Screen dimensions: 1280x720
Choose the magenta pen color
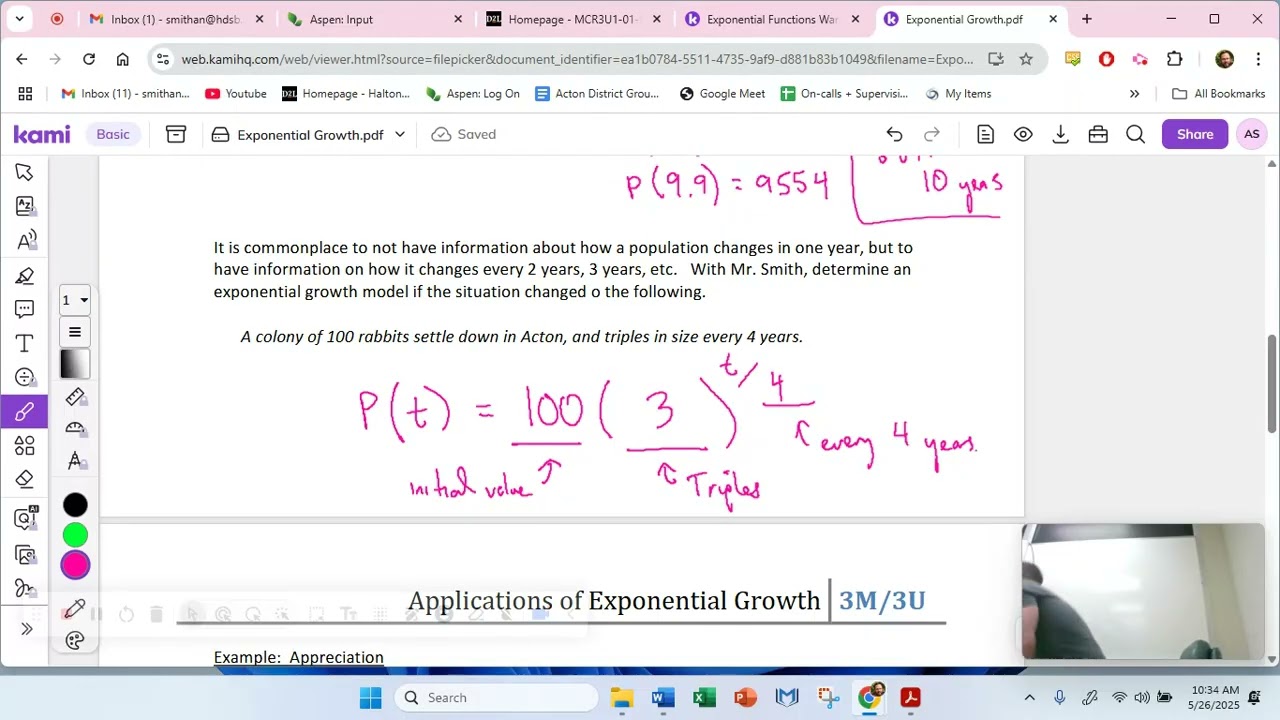tap(75, 565)
